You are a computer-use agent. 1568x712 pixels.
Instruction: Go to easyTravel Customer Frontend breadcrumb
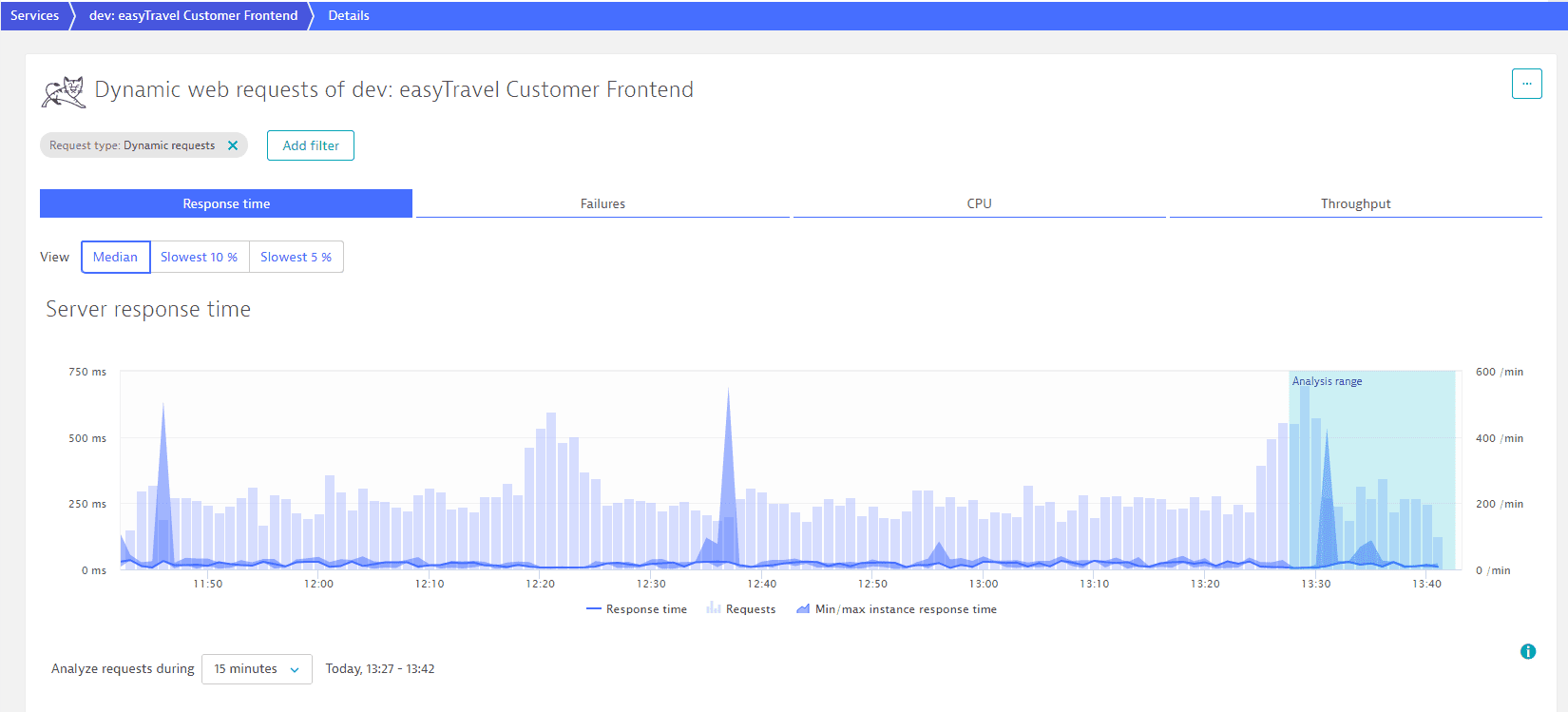tap(193, 15)
